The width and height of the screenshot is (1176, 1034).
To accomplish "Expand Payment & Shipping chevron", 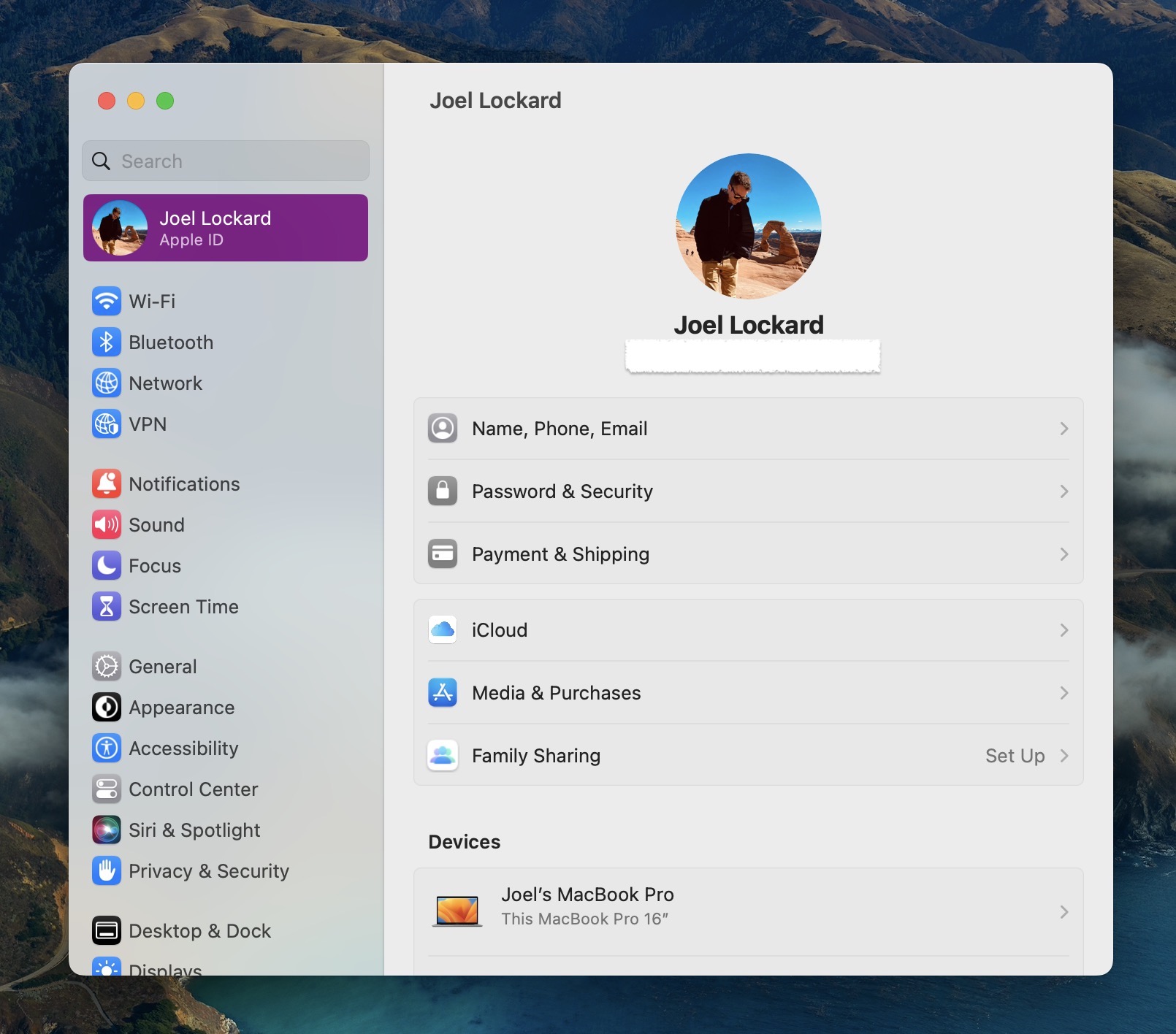I will coord(1064,554).
